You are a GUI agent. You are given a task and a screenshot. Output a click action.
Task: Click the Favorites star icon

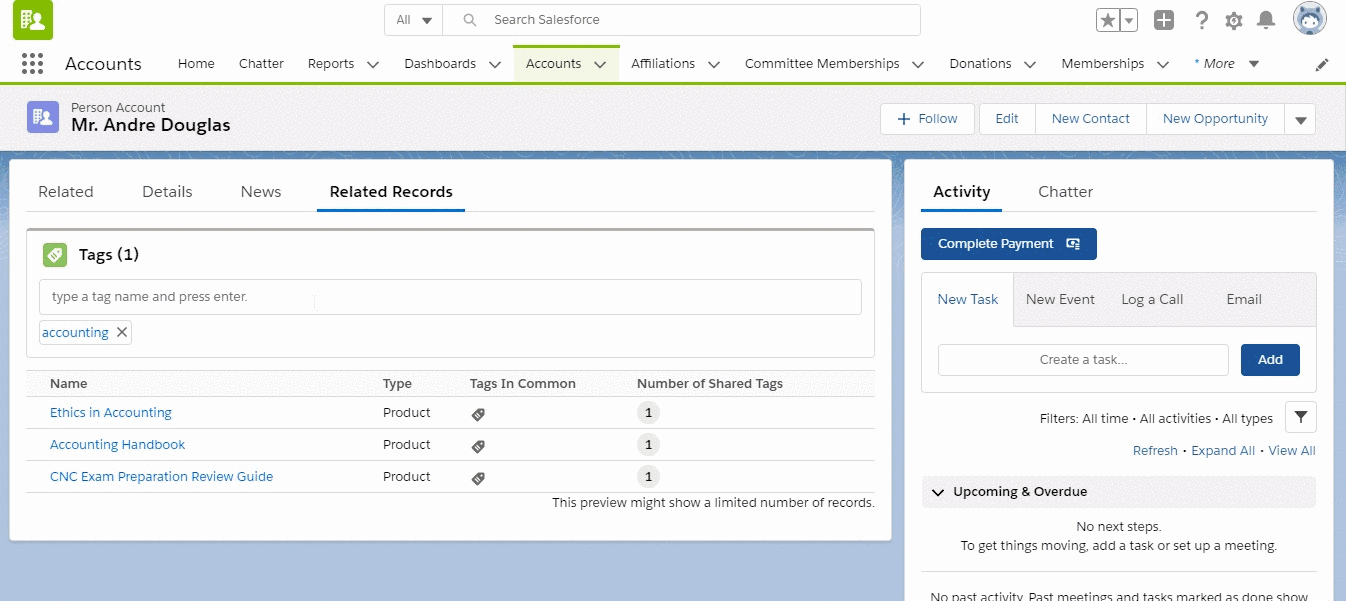[1107, 20]
